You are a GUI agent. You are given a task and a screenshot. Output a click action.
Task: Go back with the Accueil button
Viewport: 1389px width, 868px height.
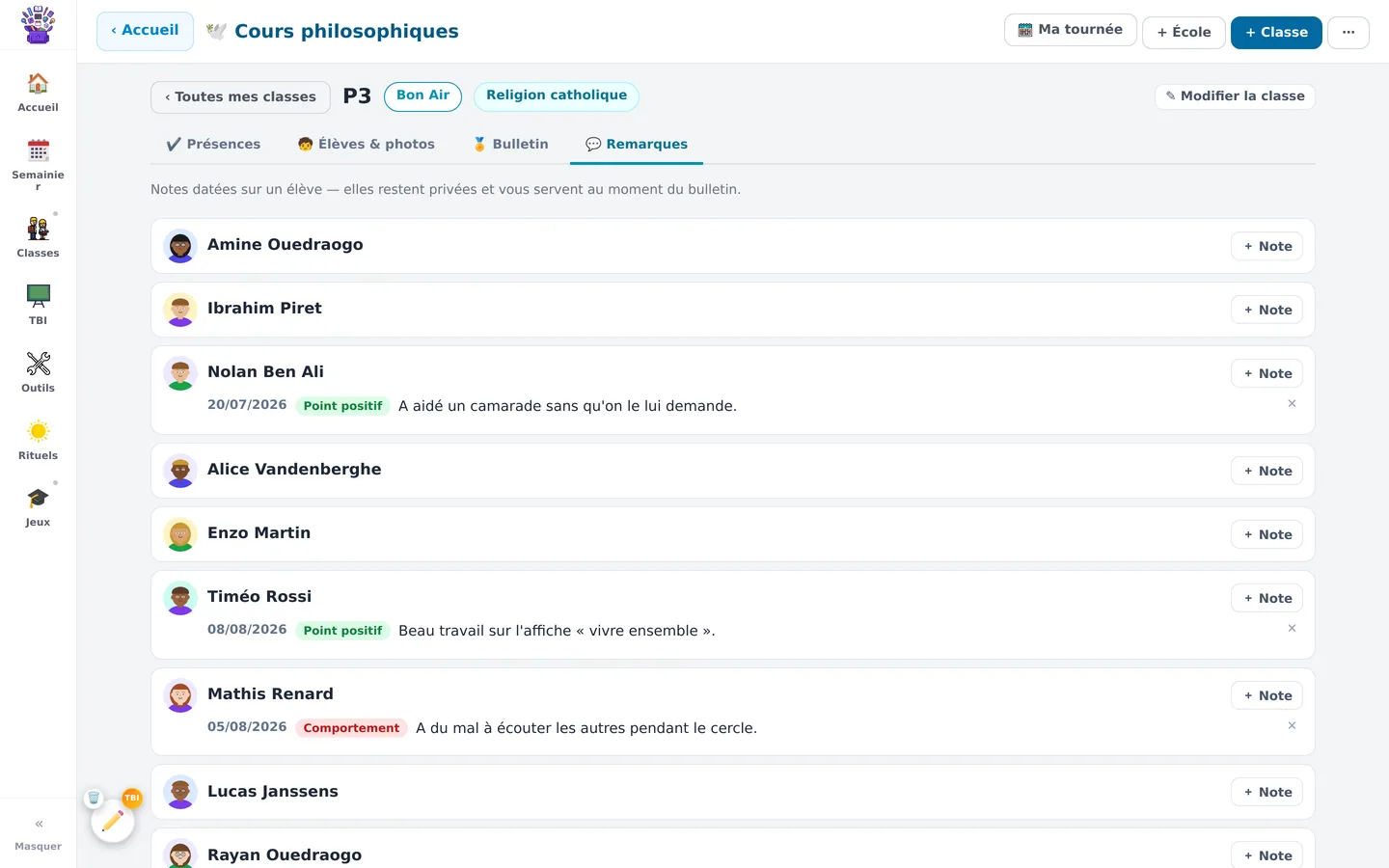tap(145, 31)
